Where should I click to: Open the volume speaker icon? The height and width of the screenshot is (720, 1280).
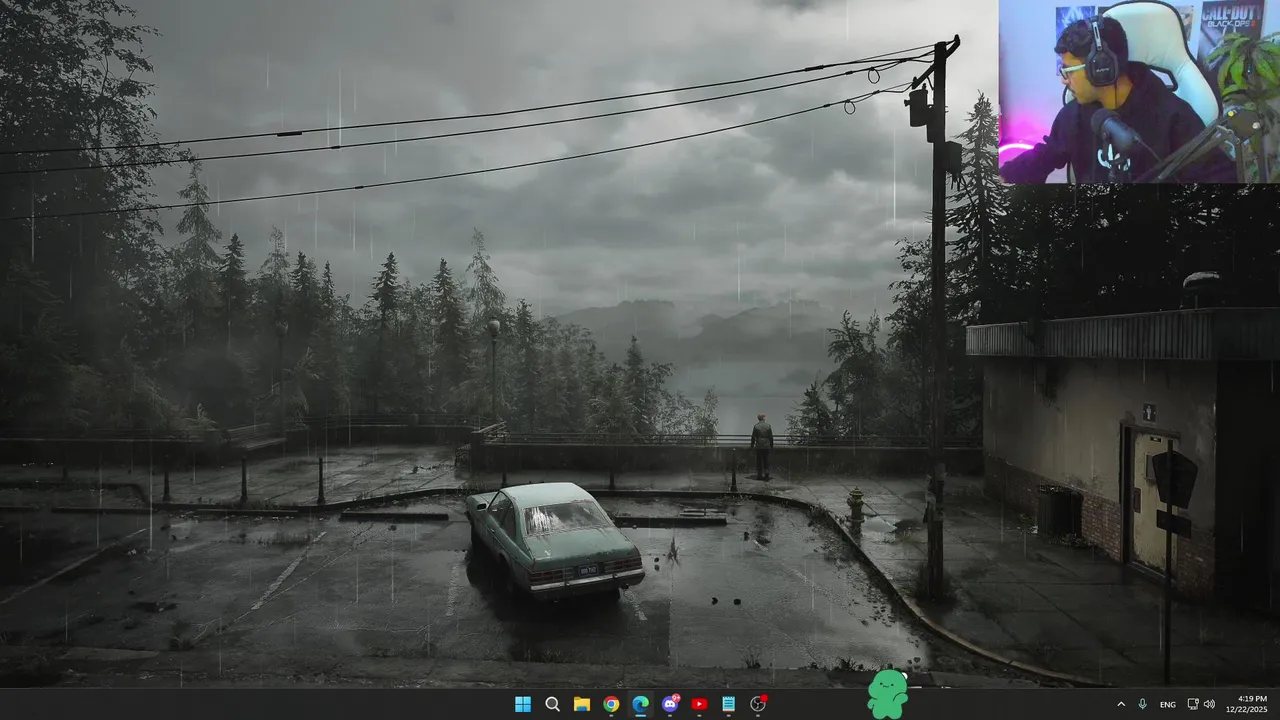tap(1209, 704)
